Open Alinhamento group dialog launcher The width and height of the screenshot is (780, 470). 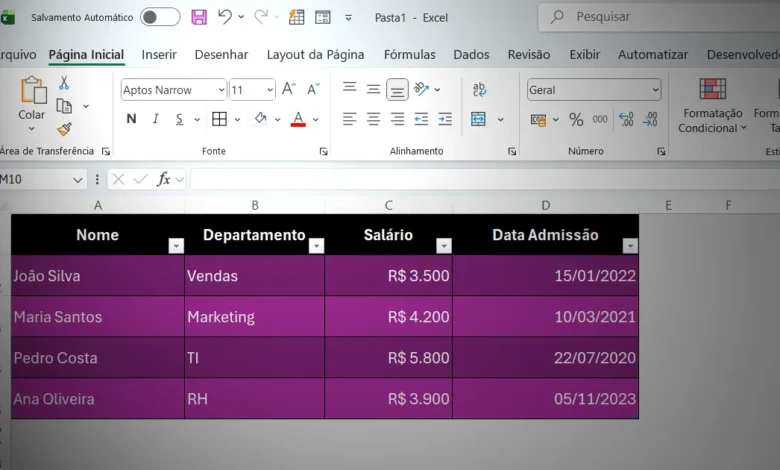[x=512, y=152]
